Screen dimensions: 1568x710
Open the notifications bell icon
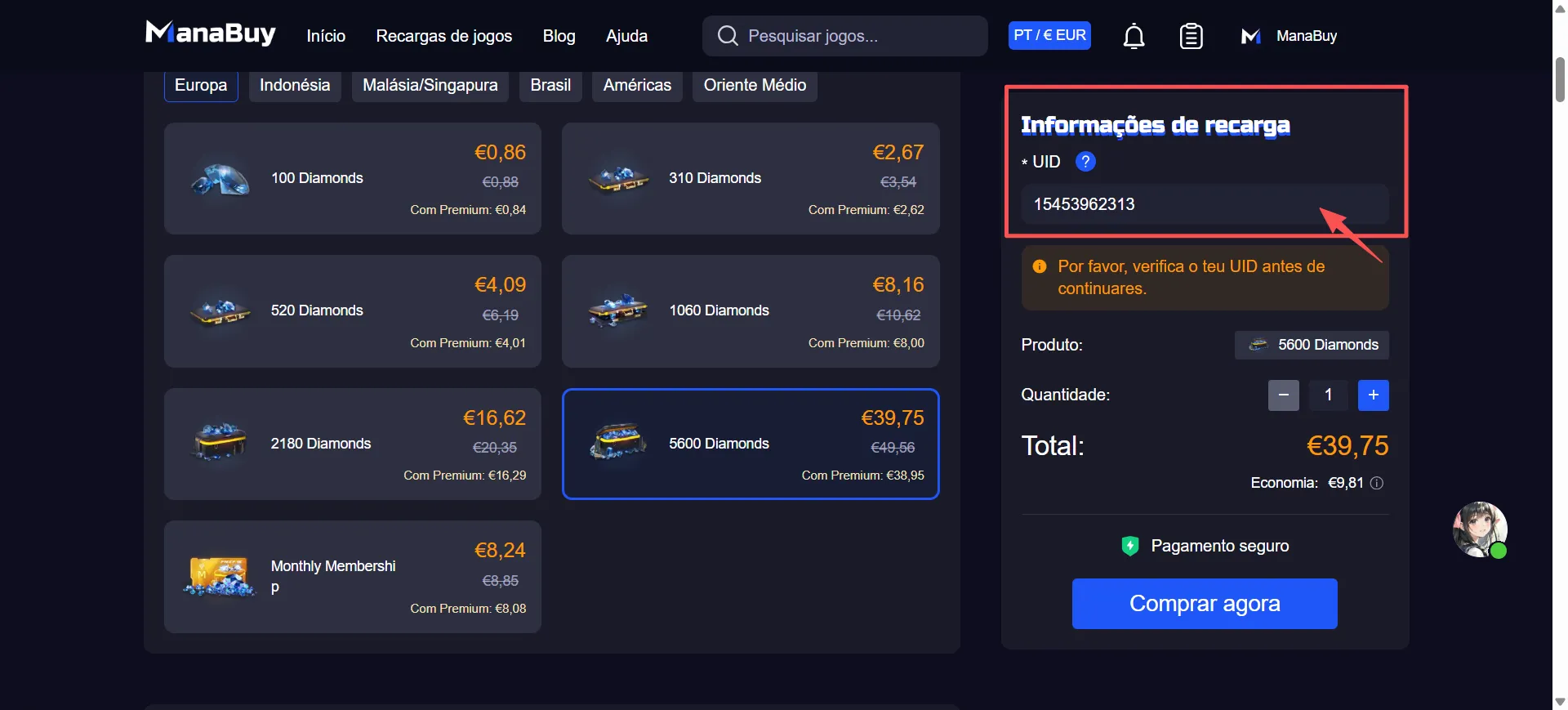point(1134,37)
